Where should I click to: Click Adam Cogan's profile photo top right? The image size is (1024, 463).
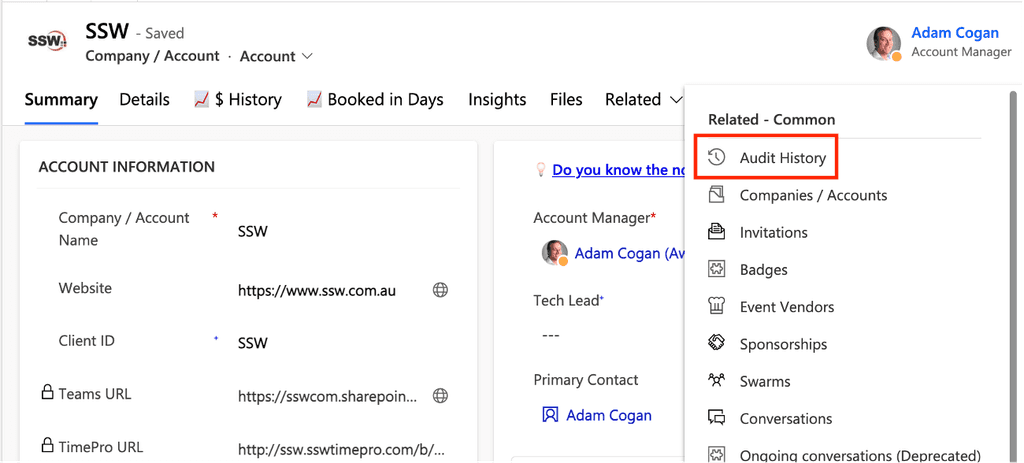[x=884, y=43]
